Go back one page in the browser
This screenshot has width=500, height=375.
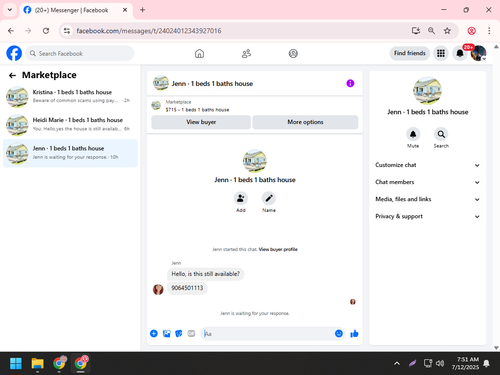tap(11, 31)
